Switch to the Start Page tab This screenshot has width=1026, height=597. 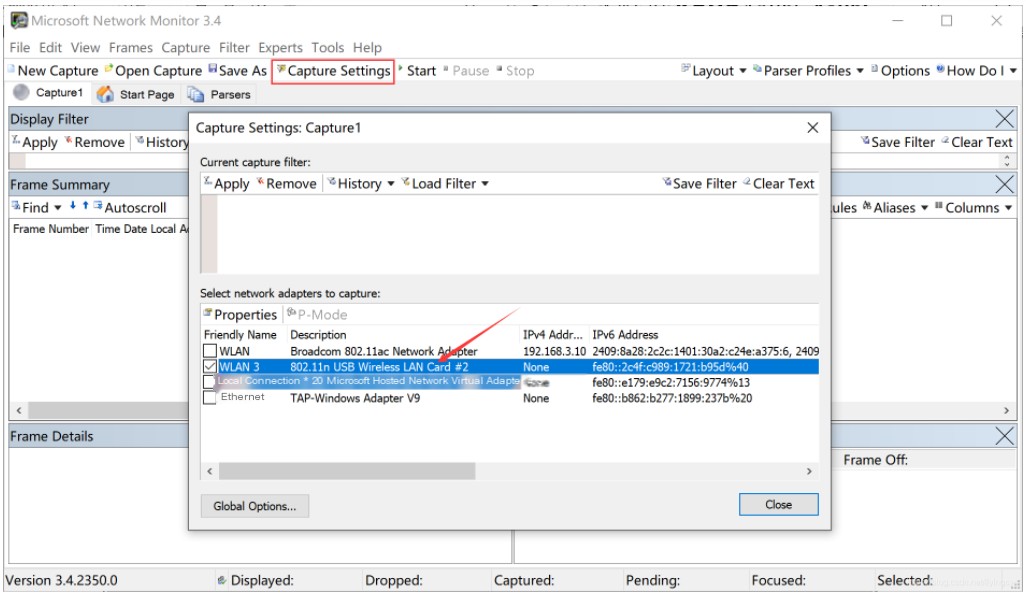(136, 94)
